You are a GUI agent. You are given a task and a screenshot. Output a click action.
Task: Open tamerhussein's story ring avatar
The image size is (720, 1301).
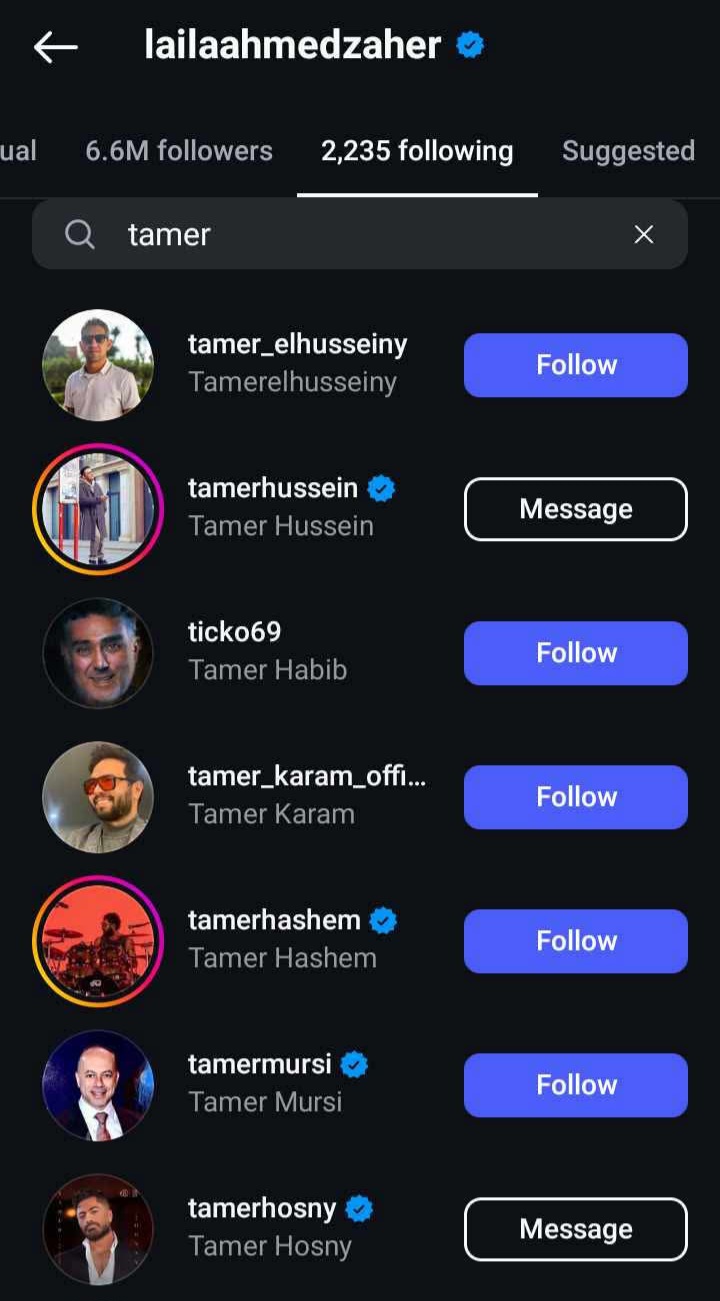coord(98,509)
